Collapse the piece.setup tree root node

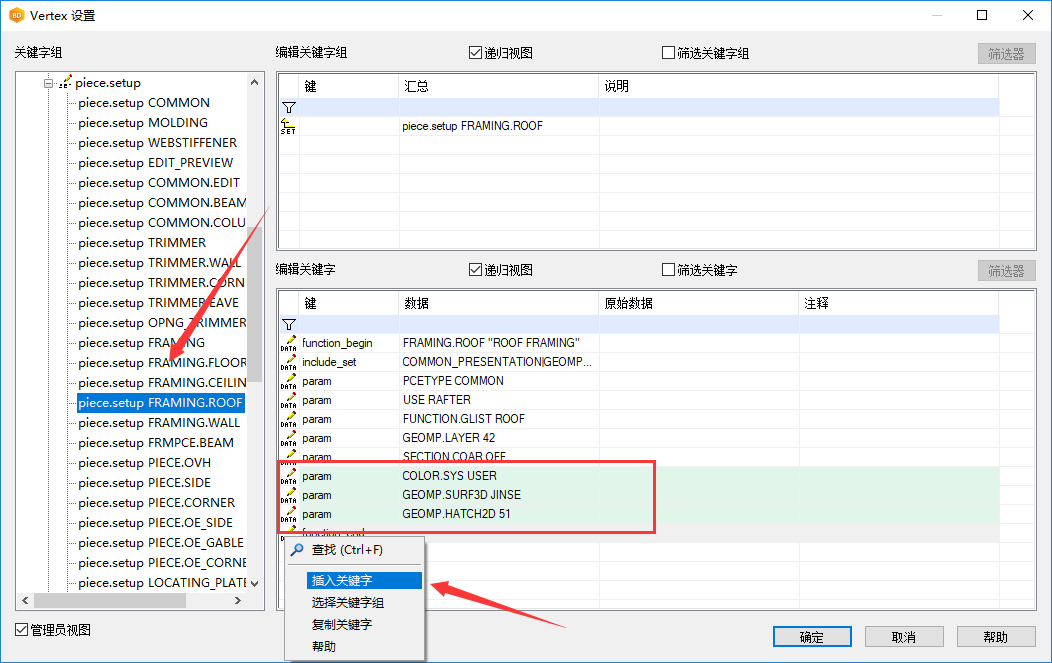48,83
